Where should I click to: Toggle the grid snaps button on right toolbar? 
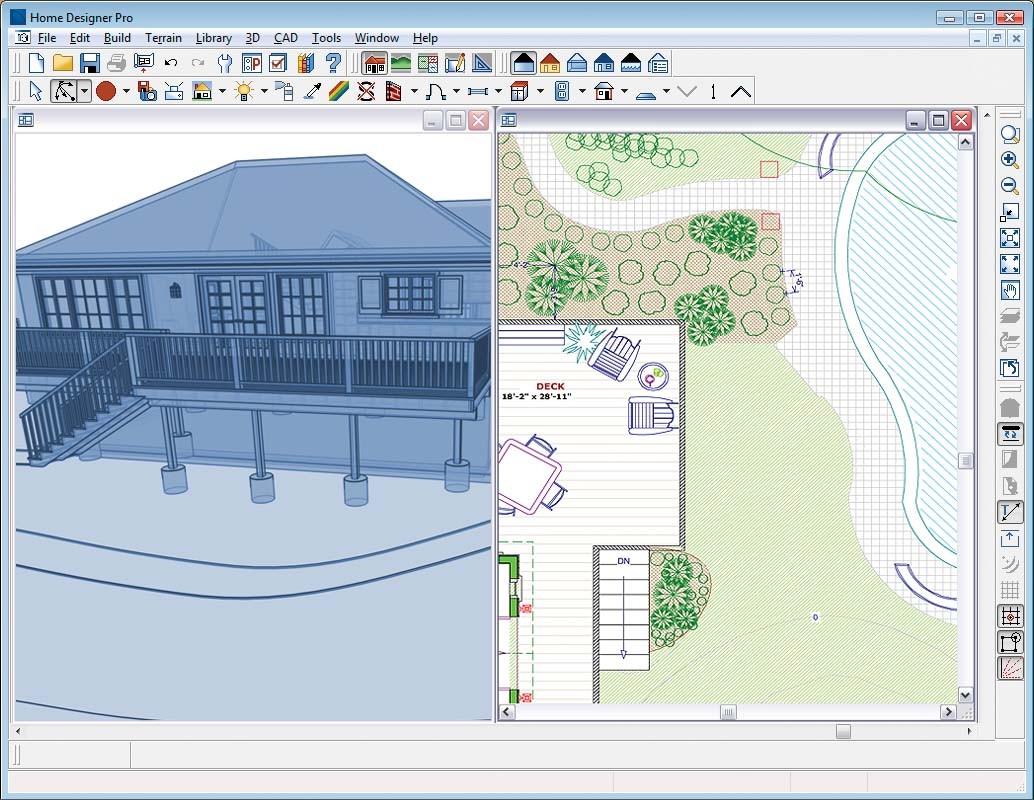(1009, 616)
